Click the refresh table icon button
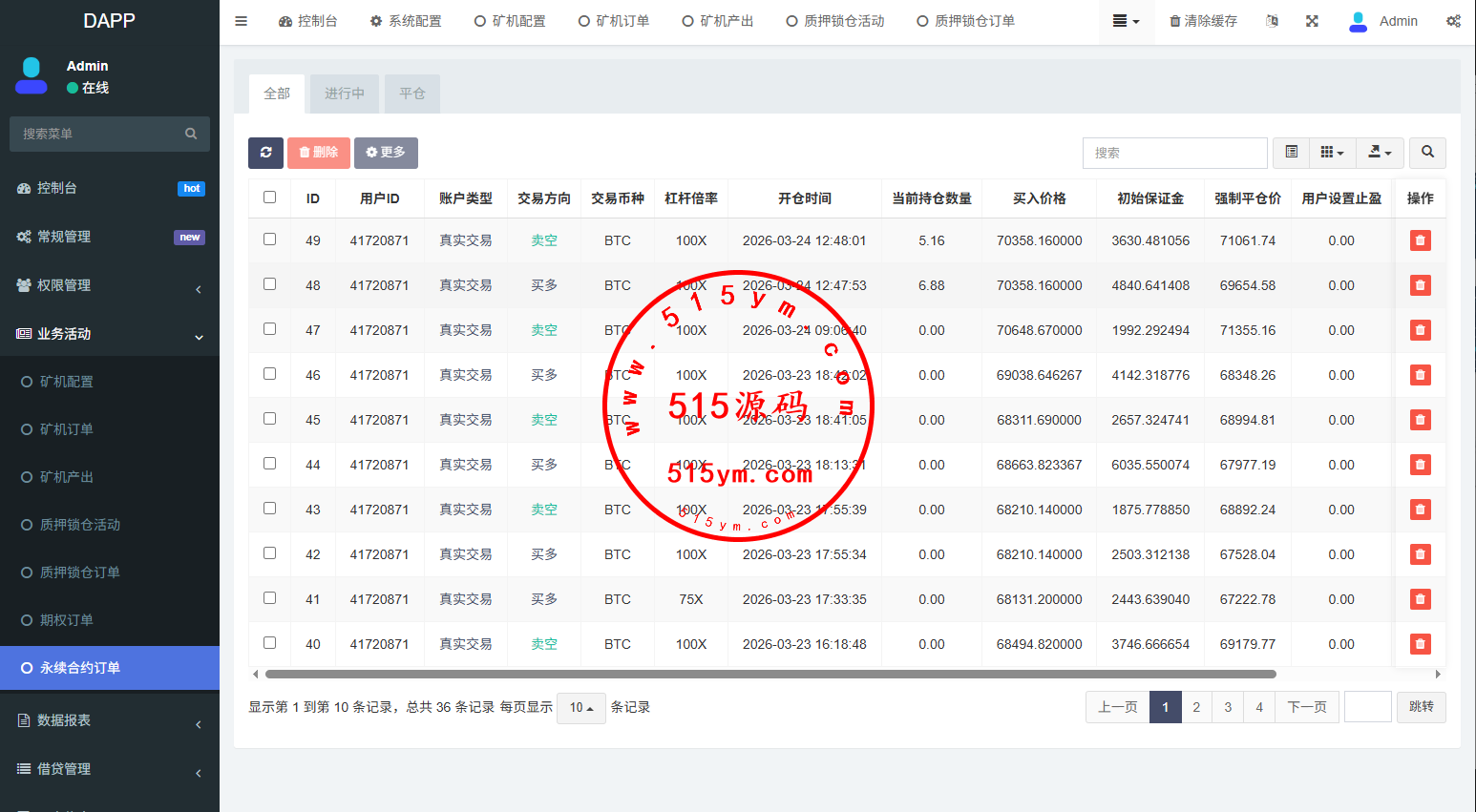 [x=265, y=153]
